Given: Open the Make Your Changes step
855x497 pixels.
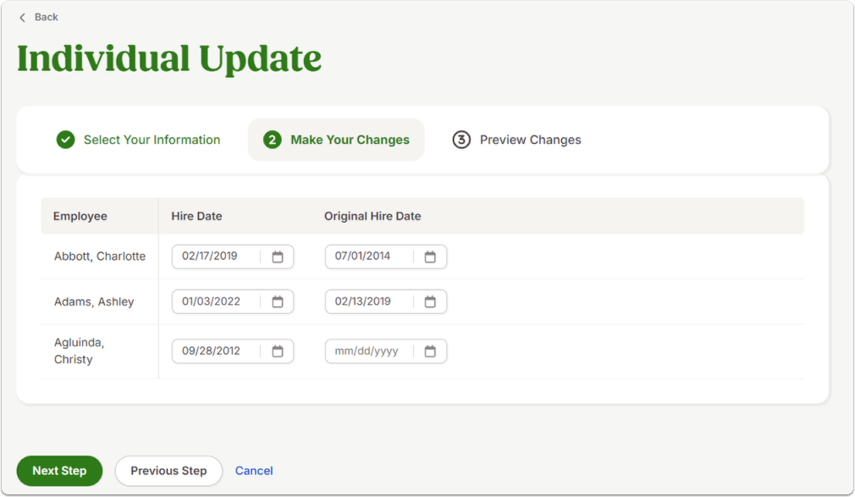Looking at the screenshot, I should pos(336,140).
